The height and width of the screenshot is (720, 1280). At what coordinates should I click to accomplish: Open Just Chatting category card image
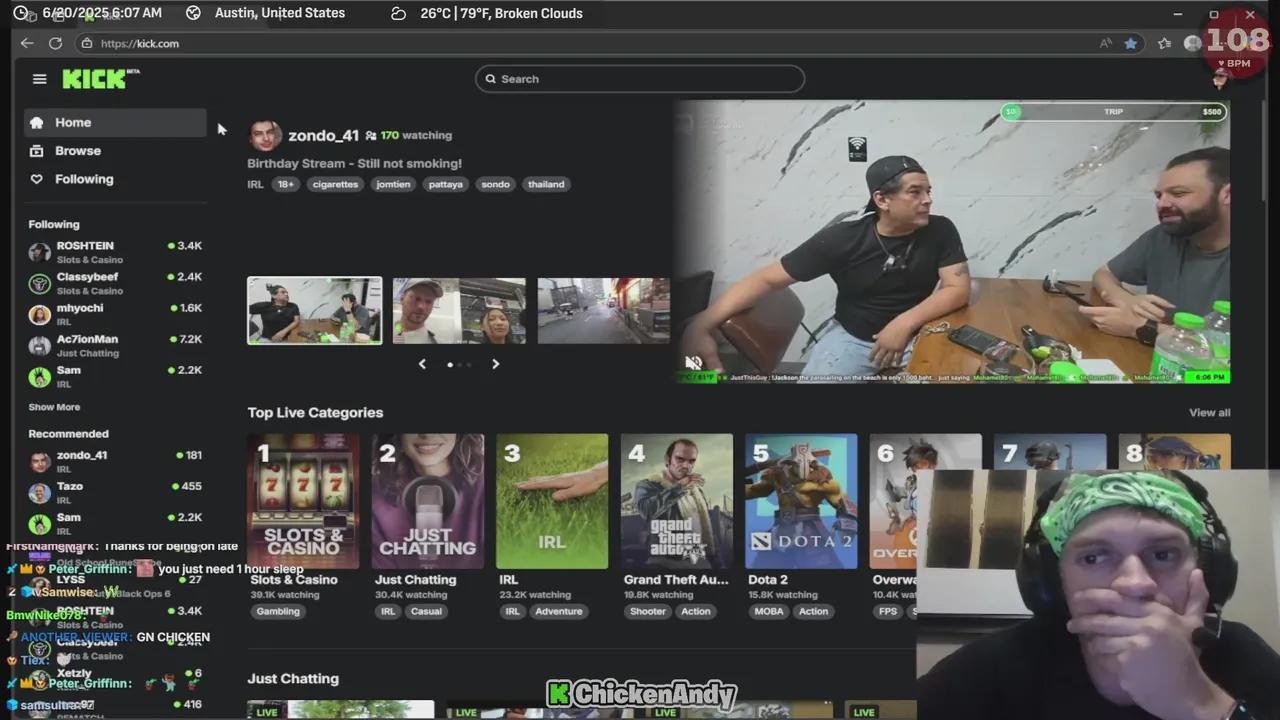tap(428, 501)
